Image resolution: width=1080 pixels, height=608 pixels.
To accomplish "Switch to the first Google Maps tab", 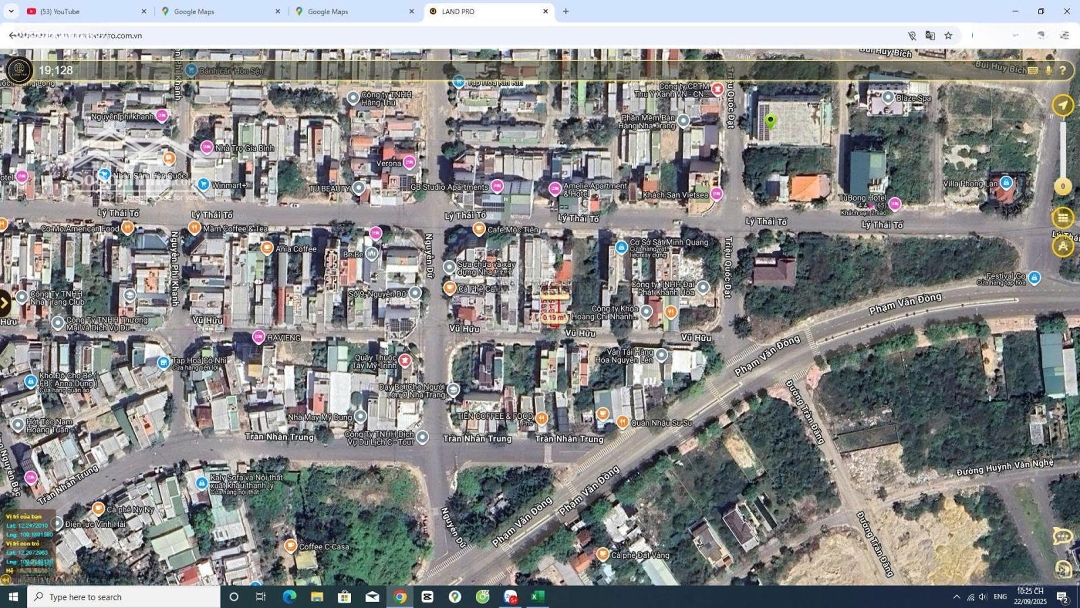I will pos(218,12).
